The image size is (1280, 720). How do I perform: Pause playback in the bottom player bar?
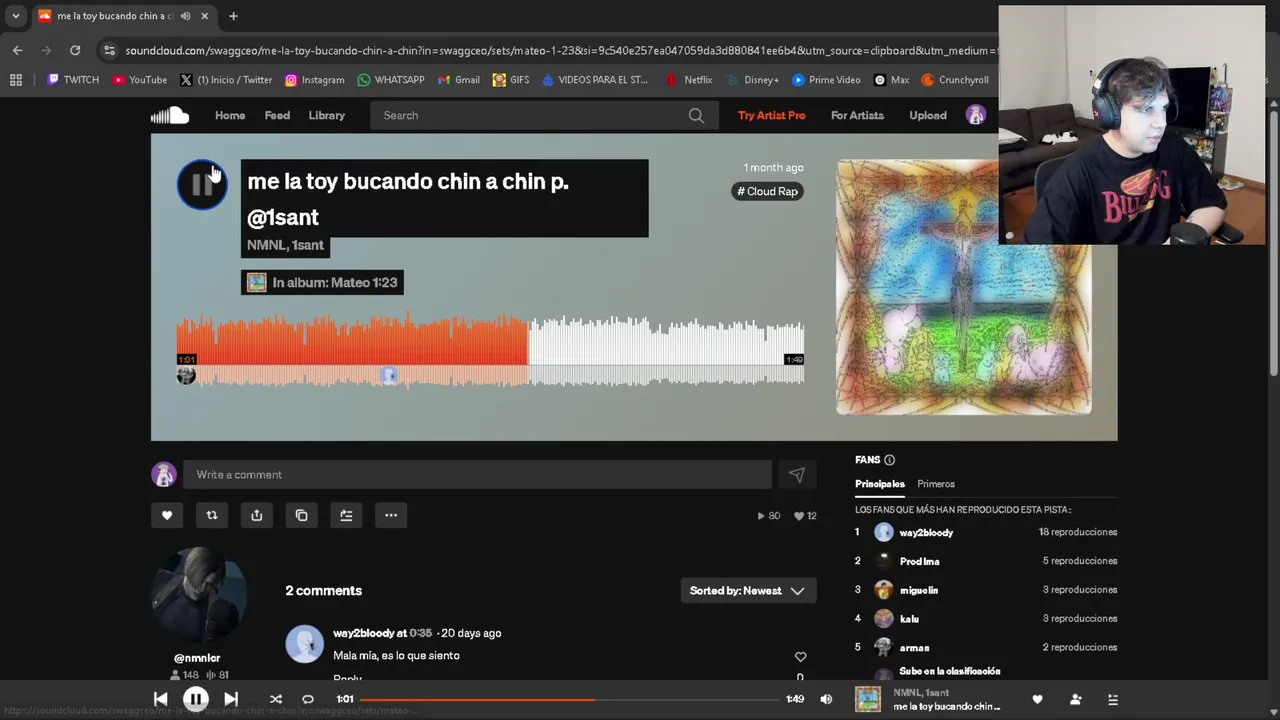pos(196,699)
